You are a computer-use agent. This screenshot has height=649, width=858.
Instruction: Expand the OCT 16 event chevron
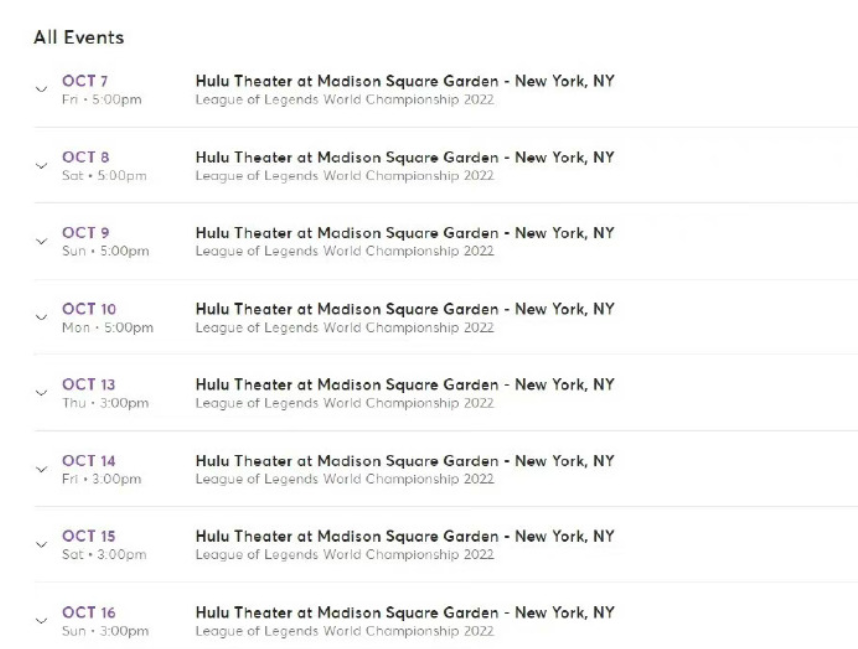click(41, 621)
